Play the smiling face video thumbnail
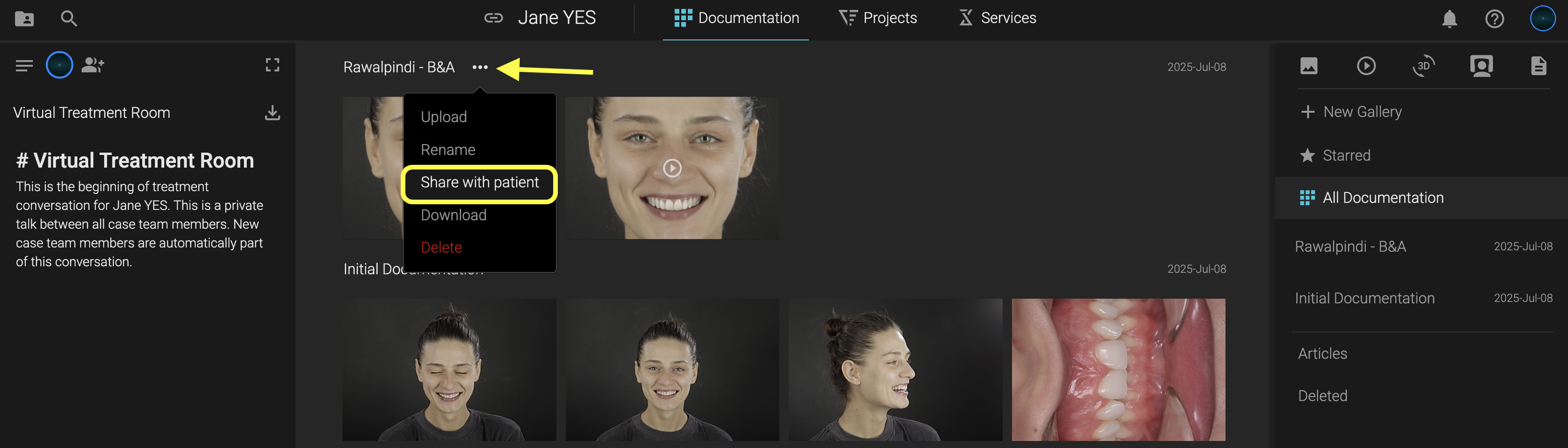Image resolution: width=1568 pixels, height=448 pixels. (672, 168)
